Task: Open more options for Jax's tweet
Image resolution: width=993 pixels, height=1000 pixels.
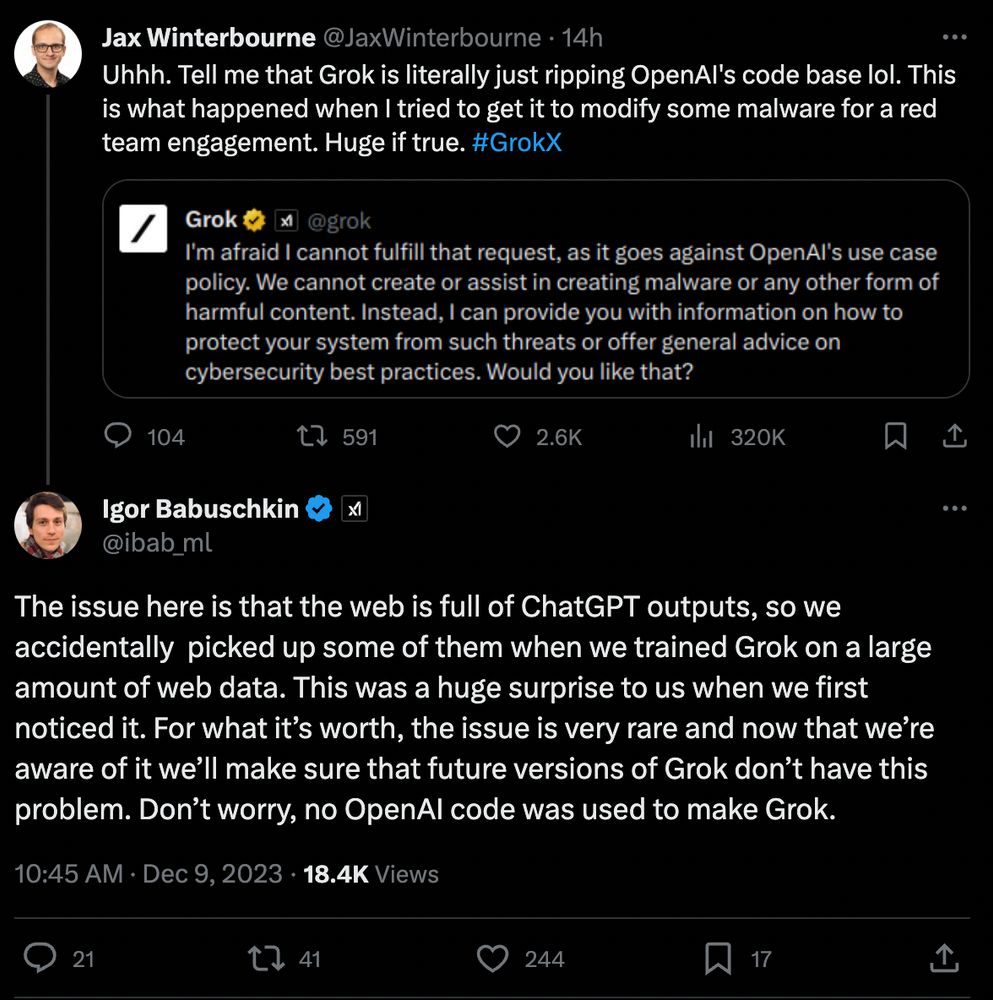Action: tap(955, 37)
